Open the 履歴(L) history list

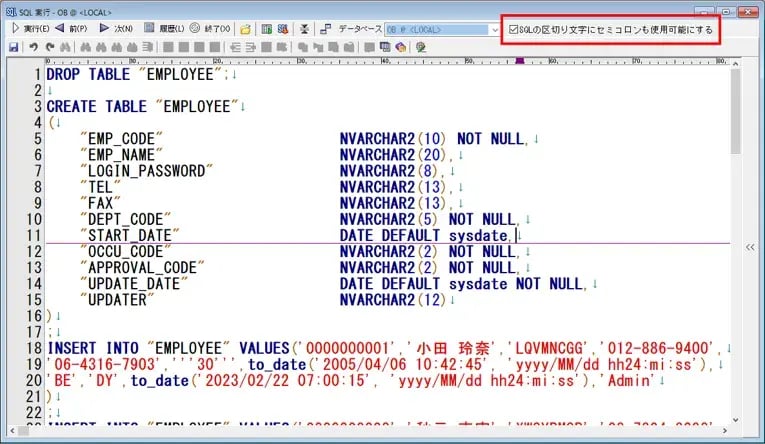click(x=164, y=29)
